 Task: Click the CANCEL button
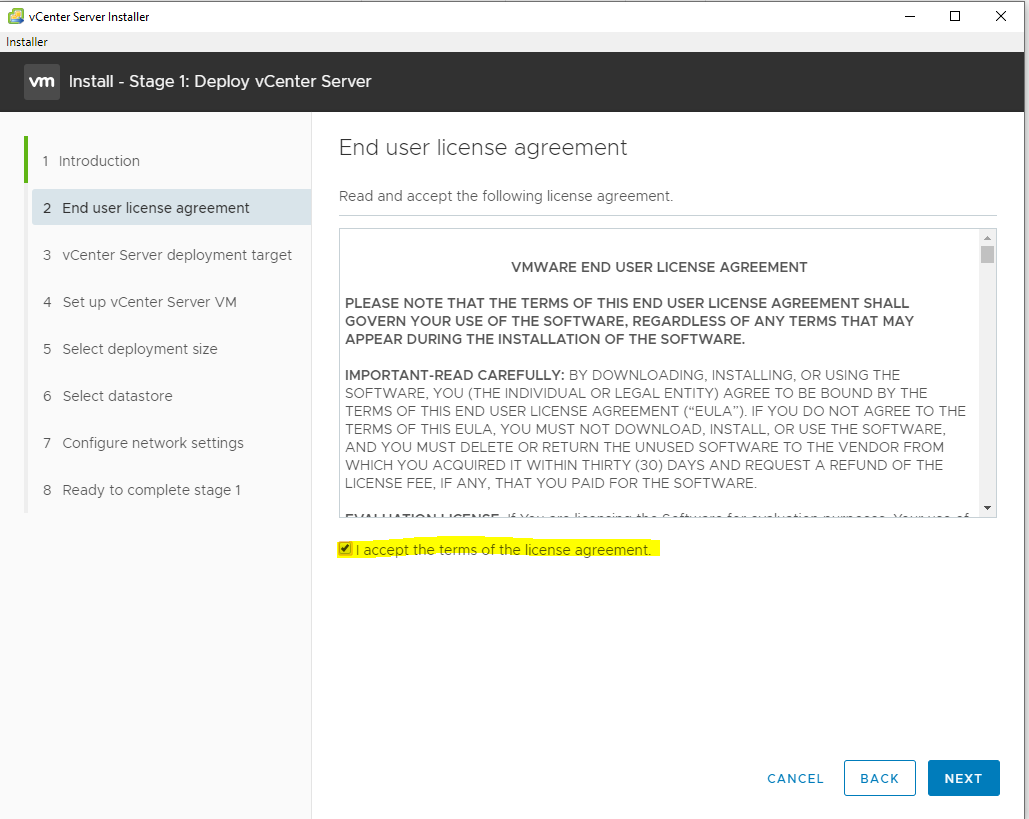[x=795, y=779]
